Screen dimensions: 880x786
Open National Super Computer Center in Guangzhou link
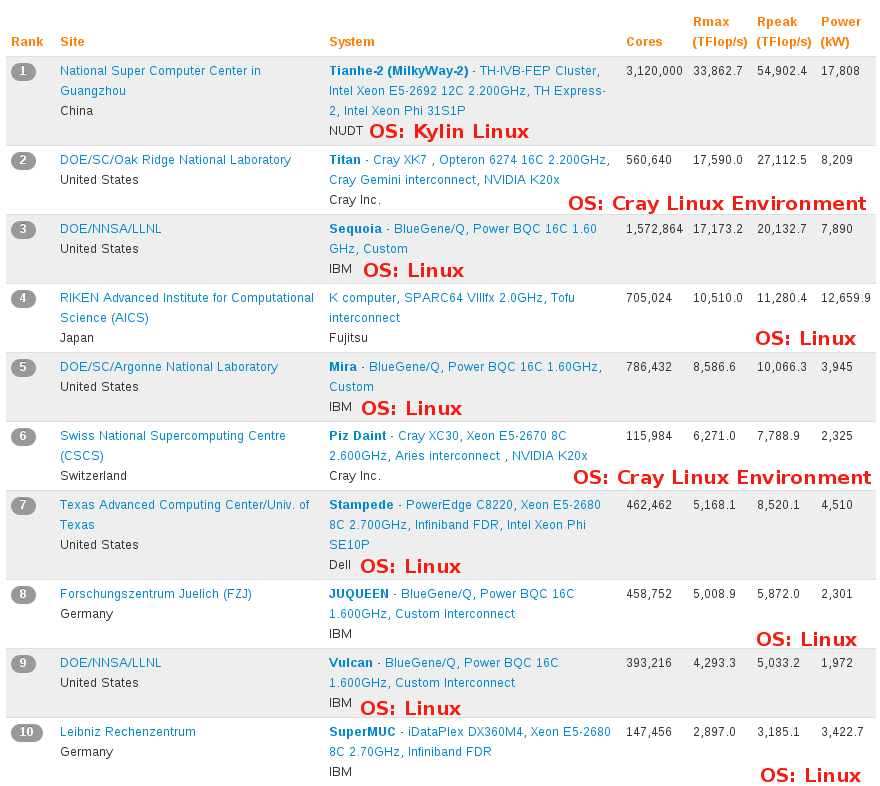point(160,81)
